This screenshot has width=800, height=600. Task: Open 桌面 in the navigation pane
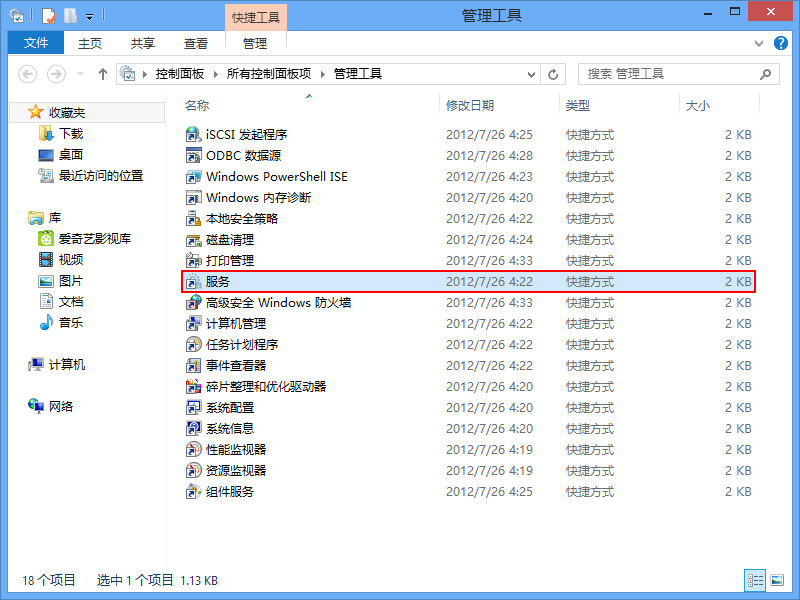point(70,155)
